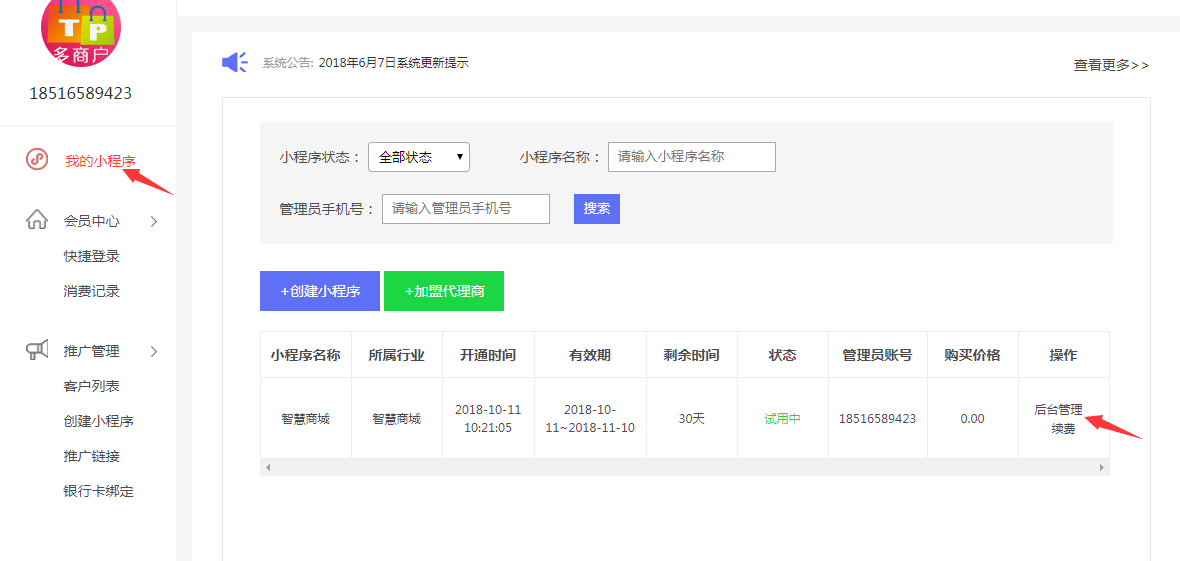Image resolution: width=1180 pixels, height=561 pixels.
Task: Collapse the 推广管理 chevron arrow
Action: click(x=154, y=351)
